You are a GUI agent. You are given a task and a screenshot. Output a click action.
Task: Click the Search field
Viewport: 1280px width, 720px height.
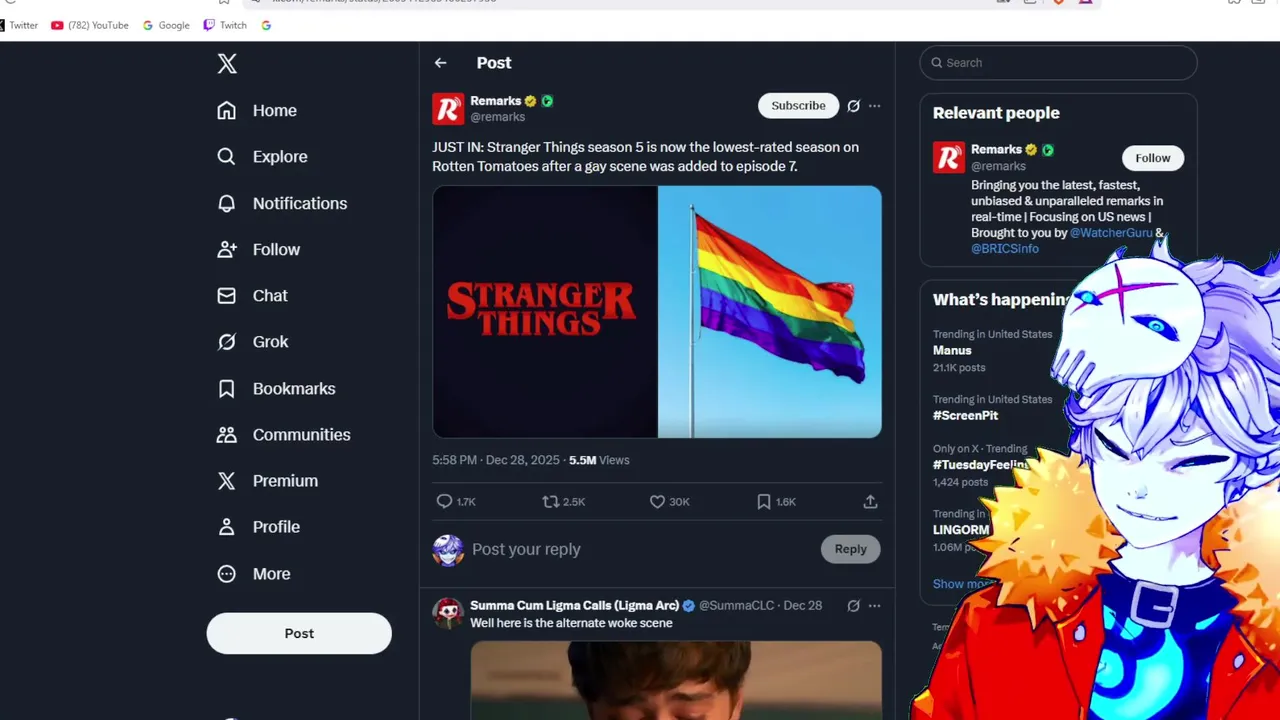point(1058,63)
